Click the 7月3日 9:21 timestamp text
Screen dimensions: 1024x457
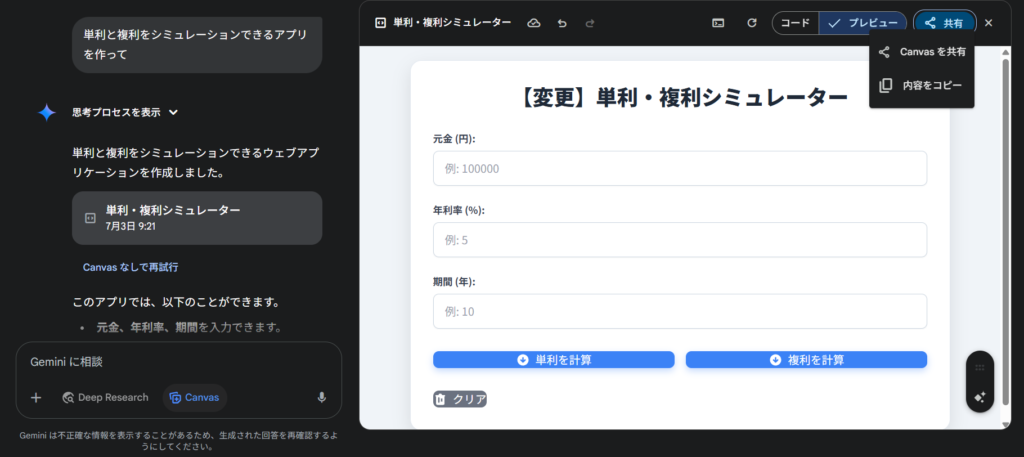click(131, 227)
